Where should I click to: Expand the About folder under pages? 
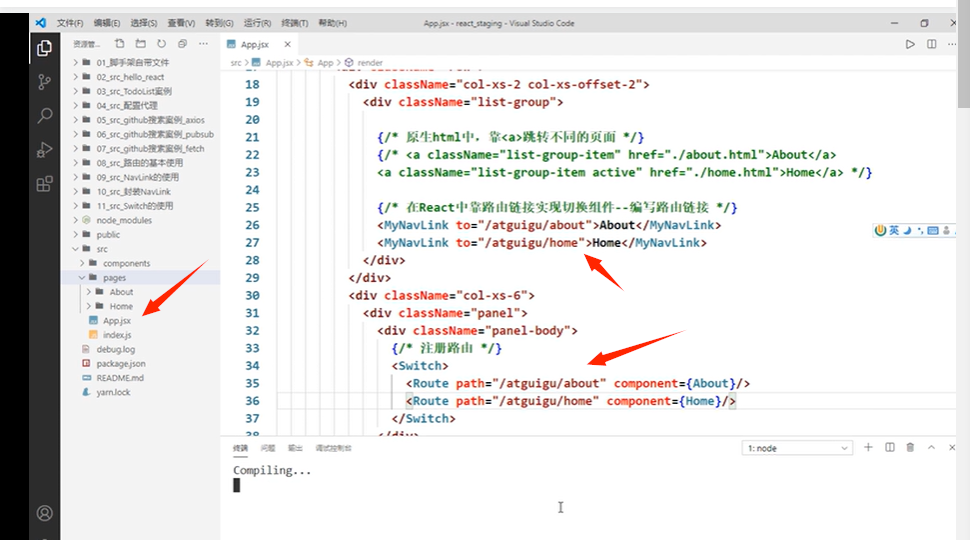pyautogui.click(x=141, y=292)
